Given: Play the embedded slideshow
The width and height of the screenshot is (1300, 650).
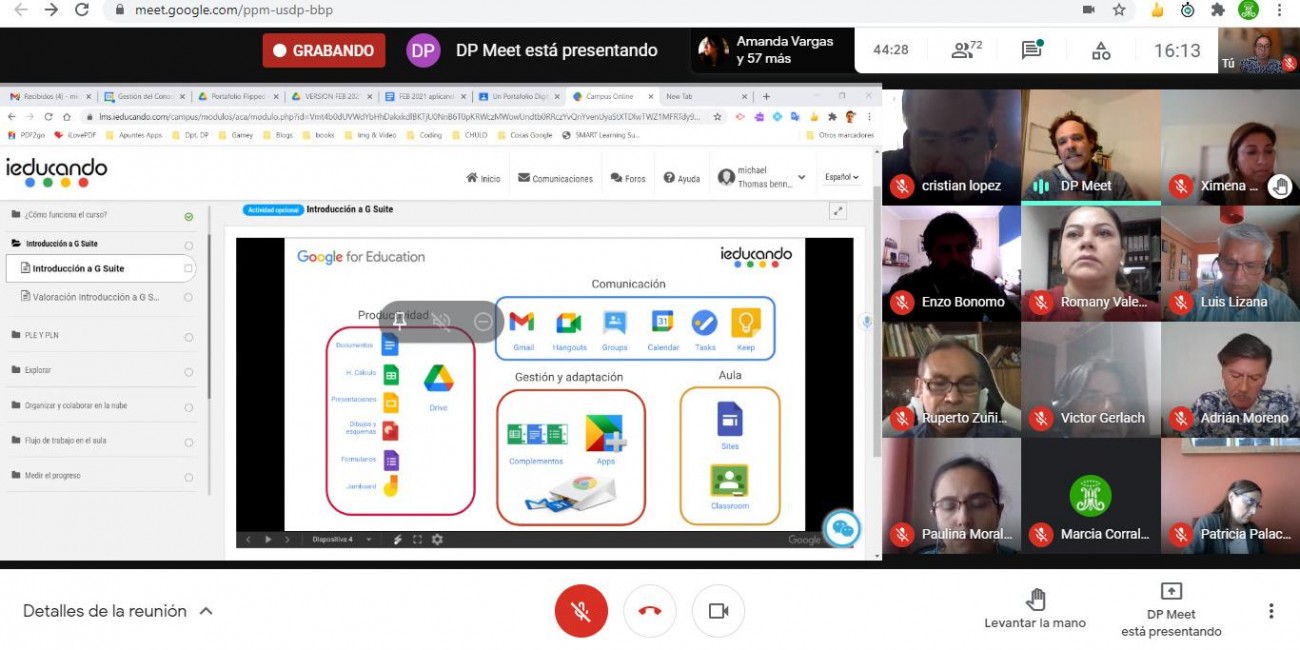Looking at the screenshot, I should pos(268,539).
